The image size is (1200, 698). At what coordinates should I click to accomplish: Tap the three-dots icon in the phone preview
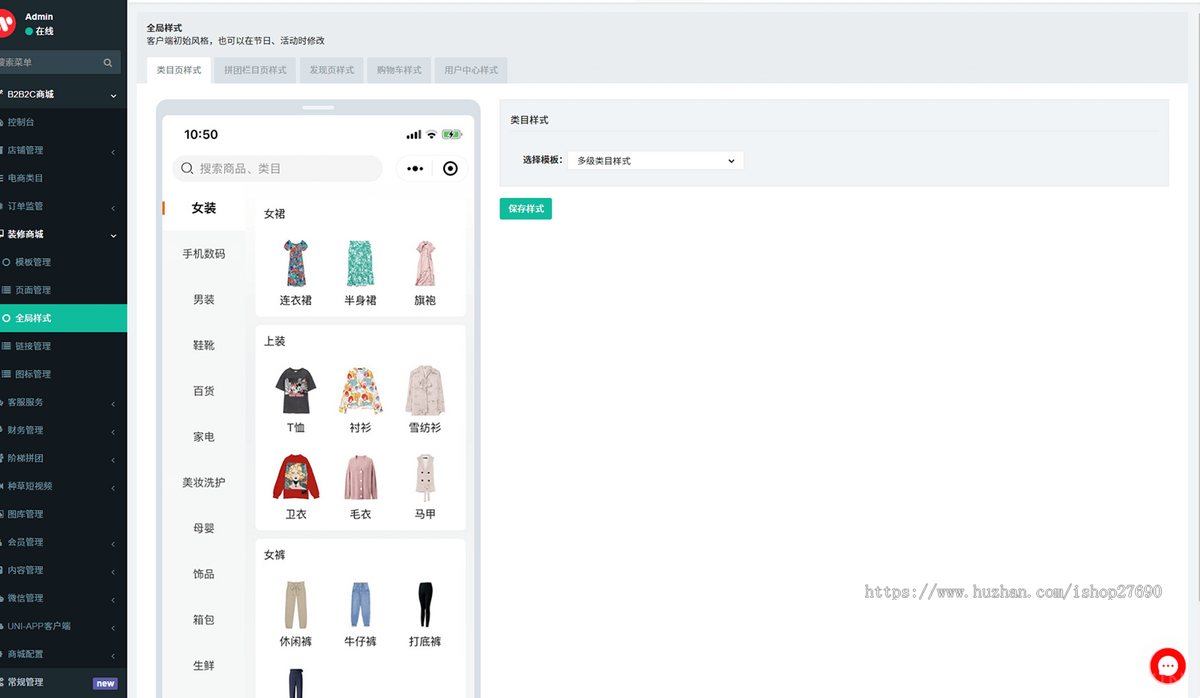click(x=416, y=169)
